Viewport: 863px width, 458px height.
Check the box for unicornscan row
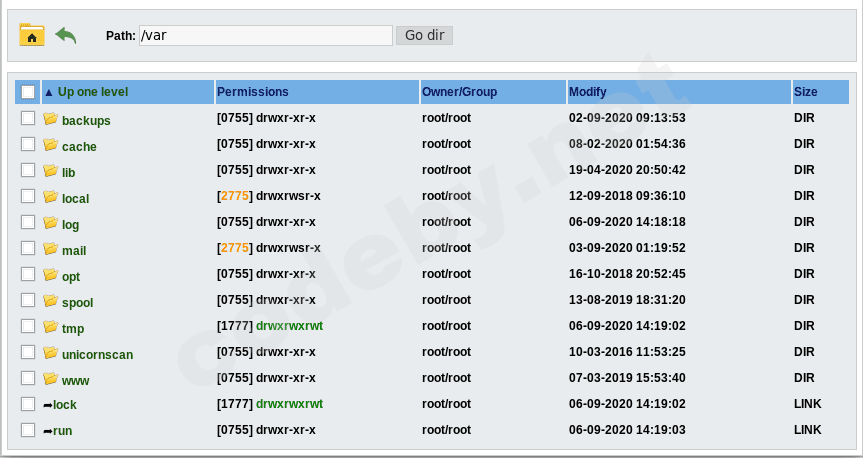coord(28,352)
